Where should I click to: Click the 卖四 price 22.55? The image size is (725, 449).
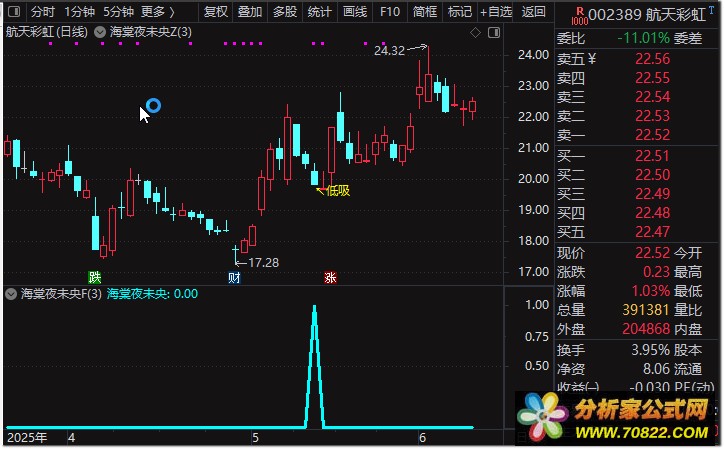652,78
